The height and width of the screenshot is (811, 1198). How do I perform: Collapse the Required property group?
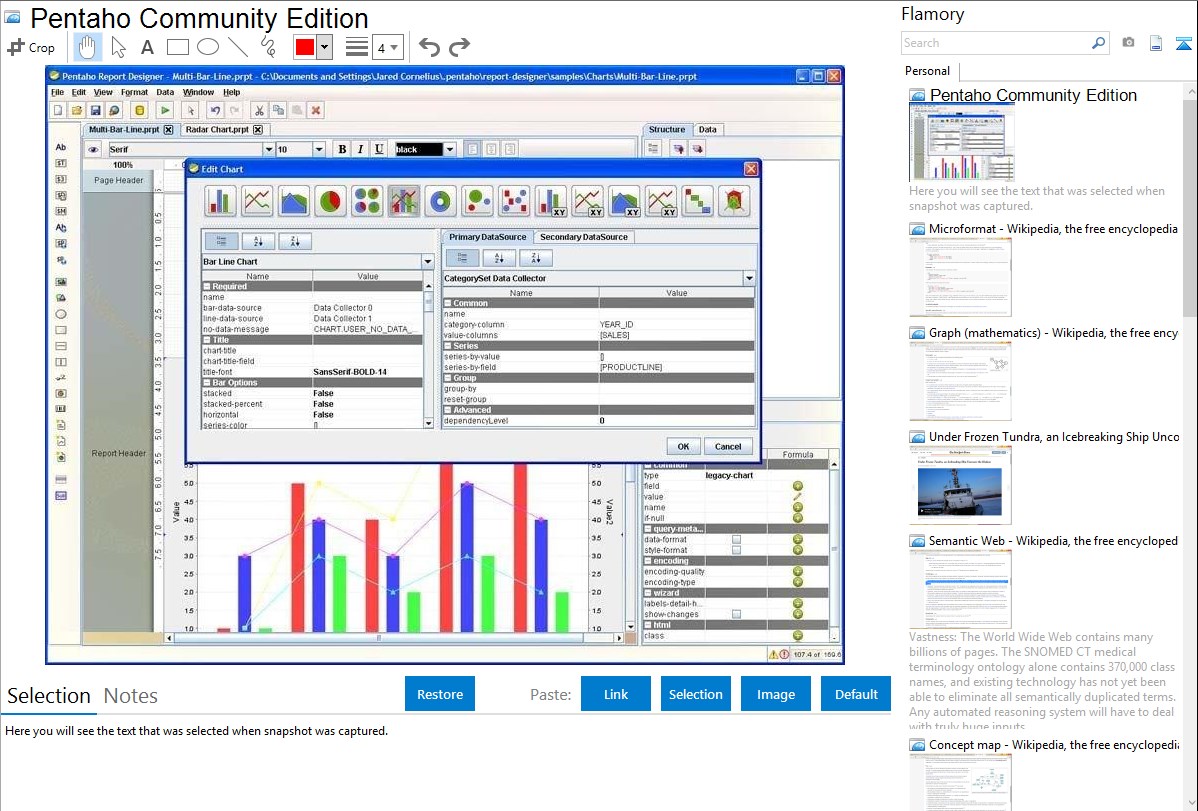click(207, 287)
